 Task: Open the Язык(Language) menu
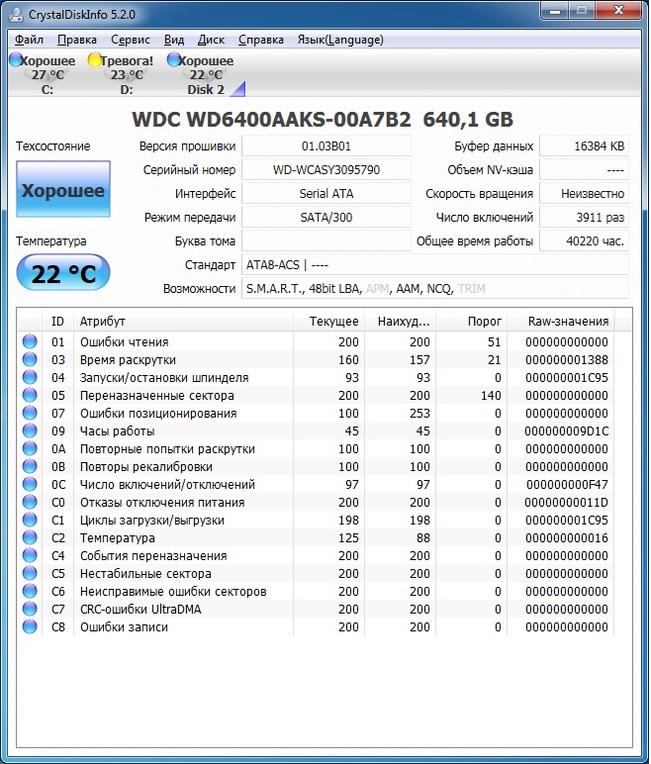click(340, 39)
